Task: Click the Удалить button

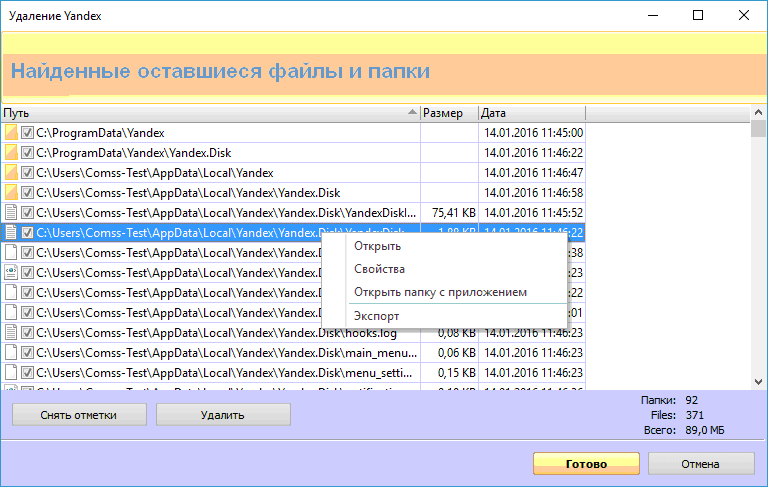Action: pos(223,415)
